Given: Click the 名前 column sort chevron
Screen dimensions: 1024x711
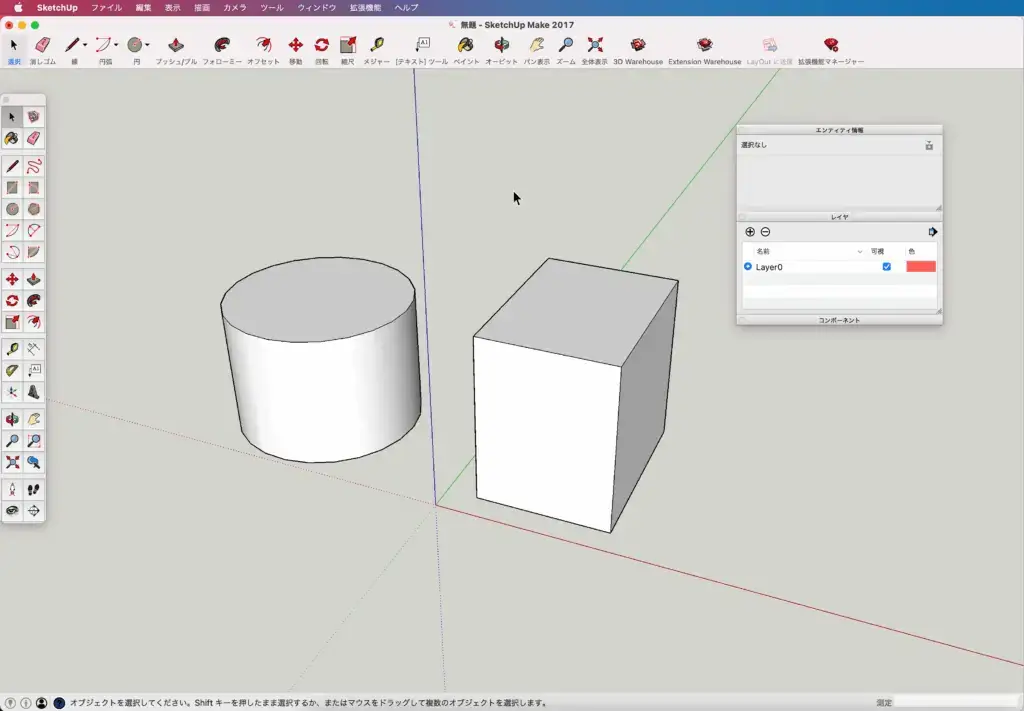Looking at the screenshot, I should [x=859, y=251].
